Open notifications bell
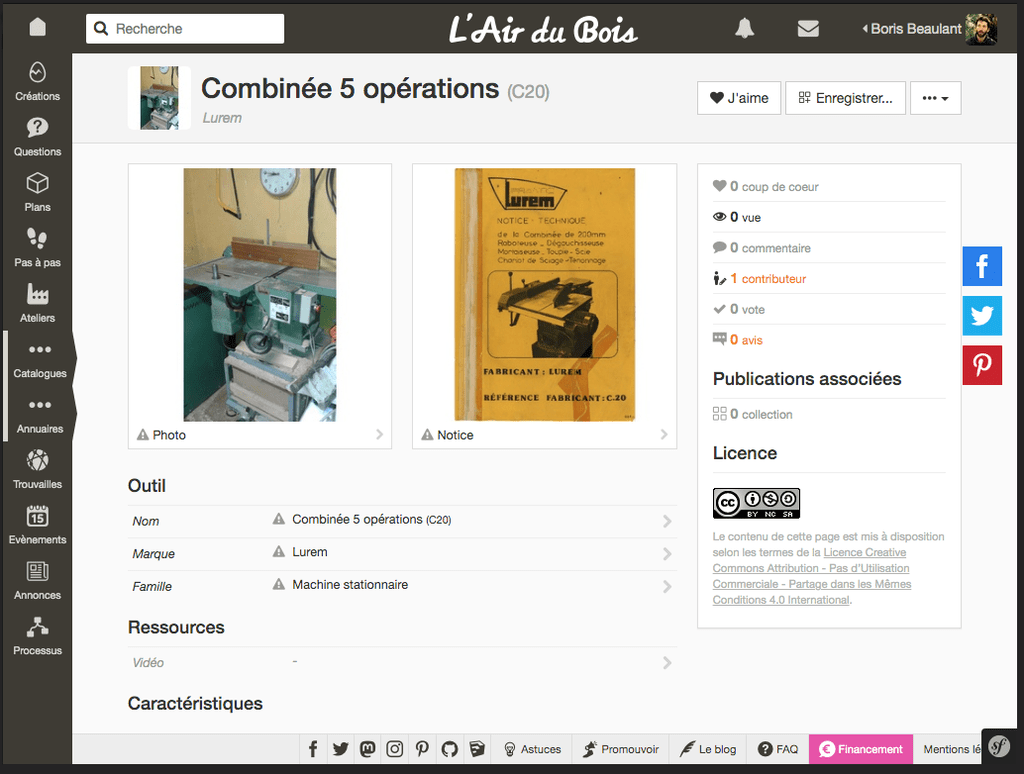Viewport: 1024px width, 774px height. click(x=744, y=28)
